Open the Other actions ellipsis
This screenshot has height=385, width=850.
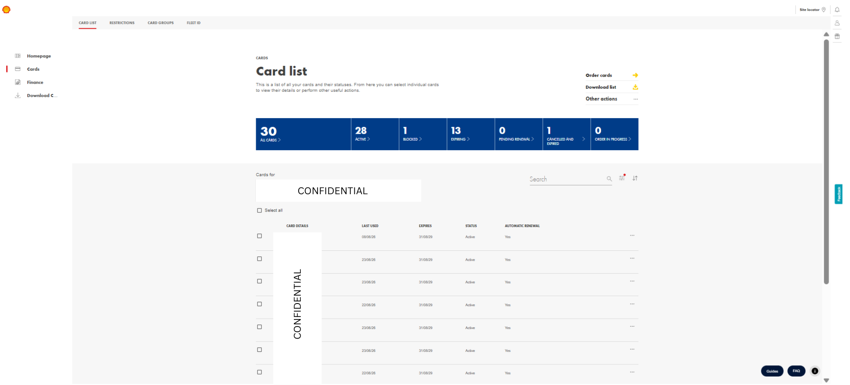(x=635, y=99)
